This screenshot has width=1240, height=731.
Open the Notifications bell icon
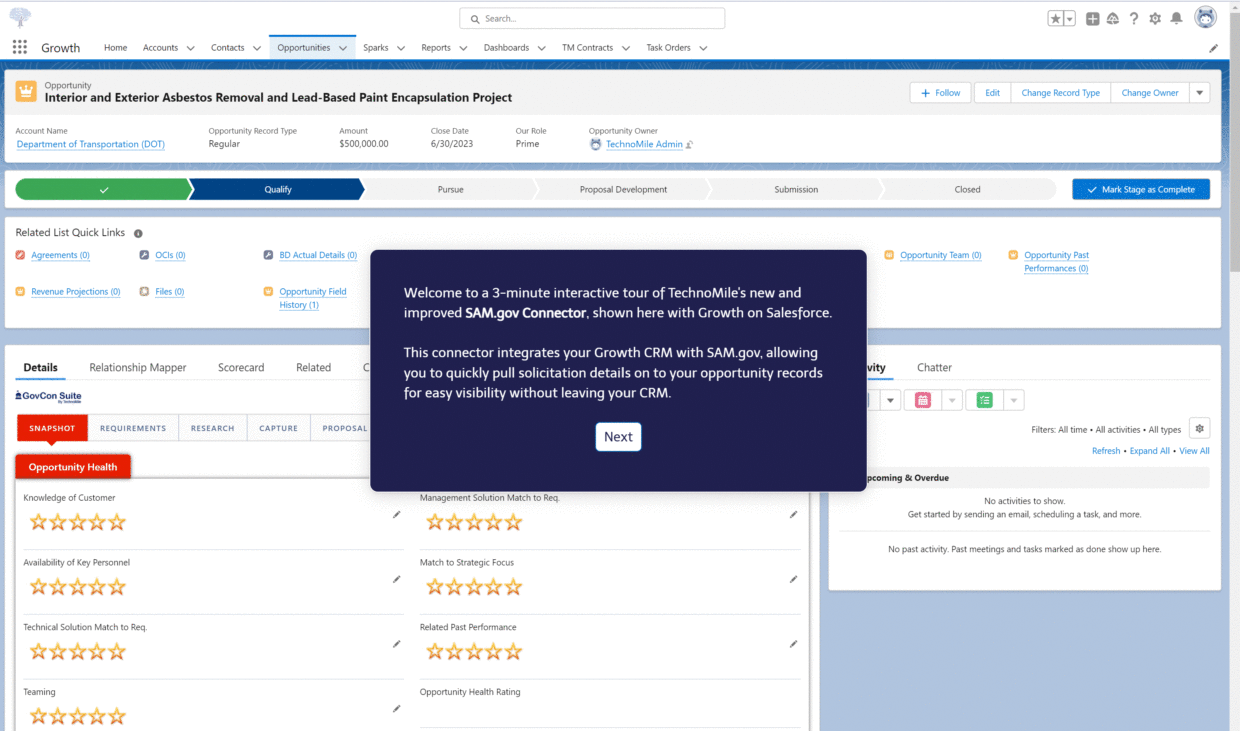tap(1176, 19)
